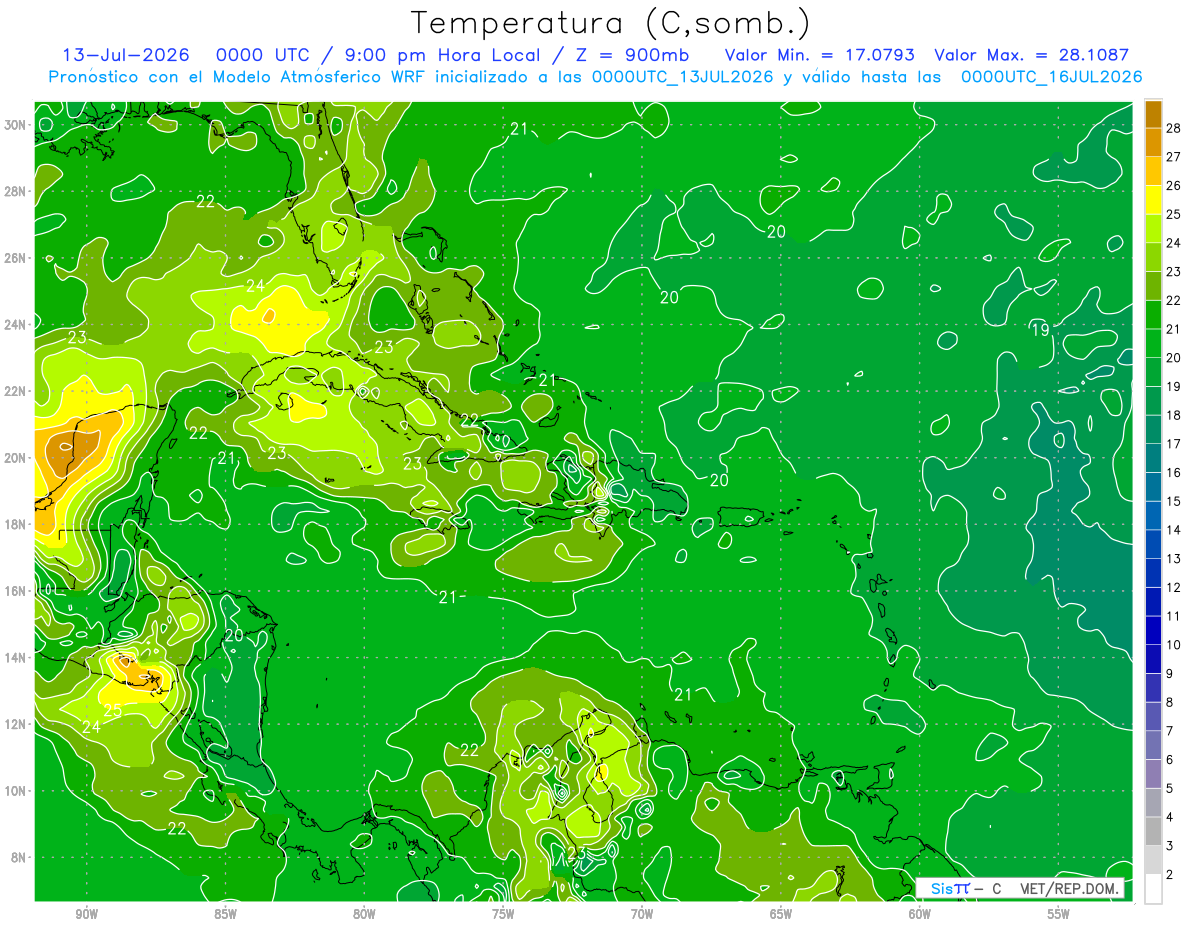Click the '25' contour label over Central America
The image size is (1200, 927).
click(x=113, y=711)
